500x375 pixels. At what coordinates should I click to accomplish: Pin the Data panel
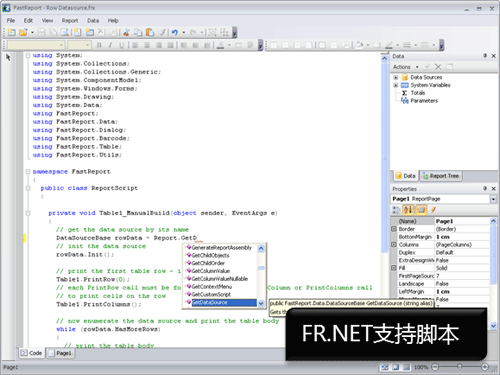pyautogui.click(x=485, y=56)
